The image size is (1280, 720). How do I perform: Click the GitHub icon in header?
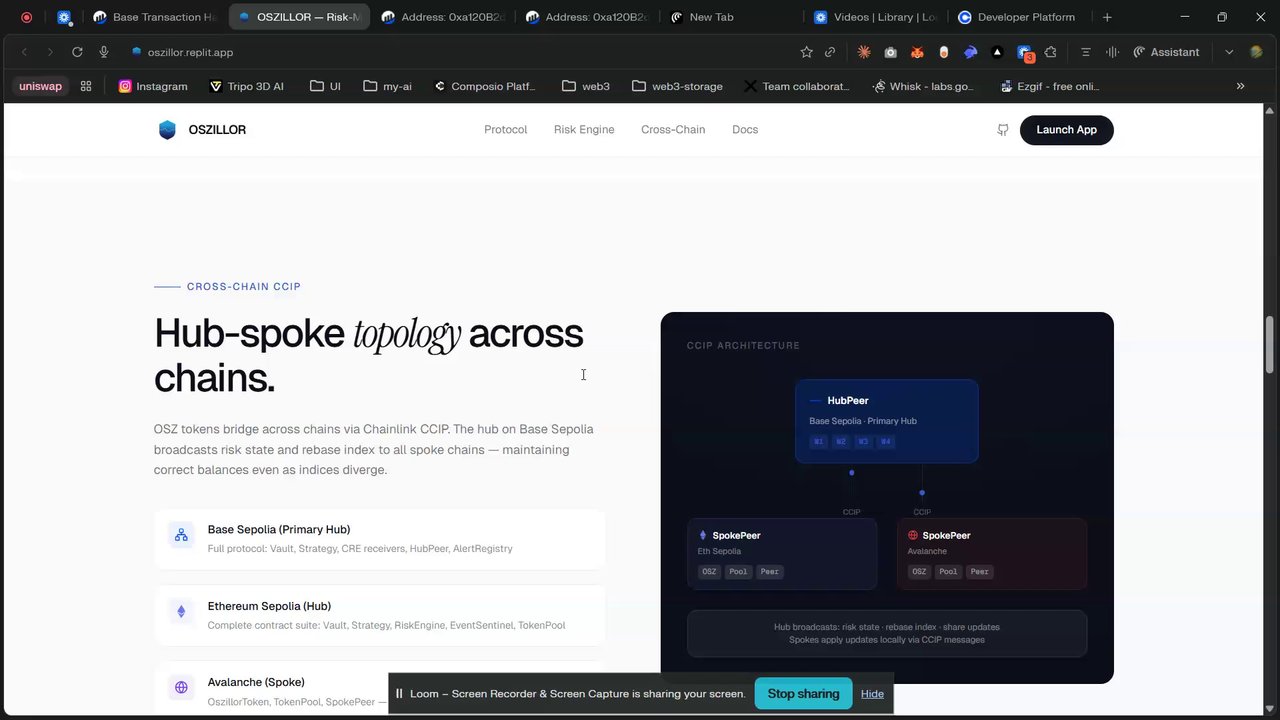(x=1002, y=130)
